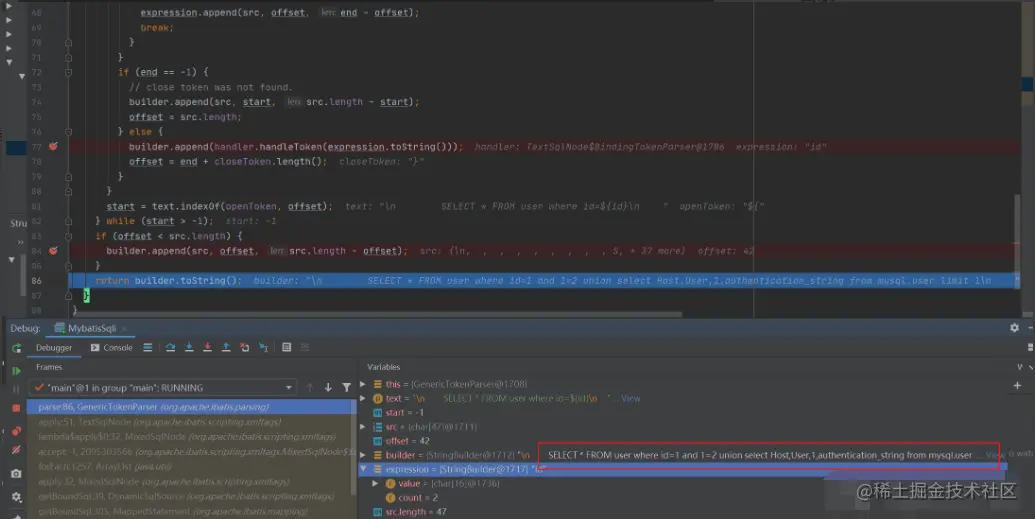Toggle the breakpoint on line 84
Screen dimensions: 1035x519
[53, 251]
